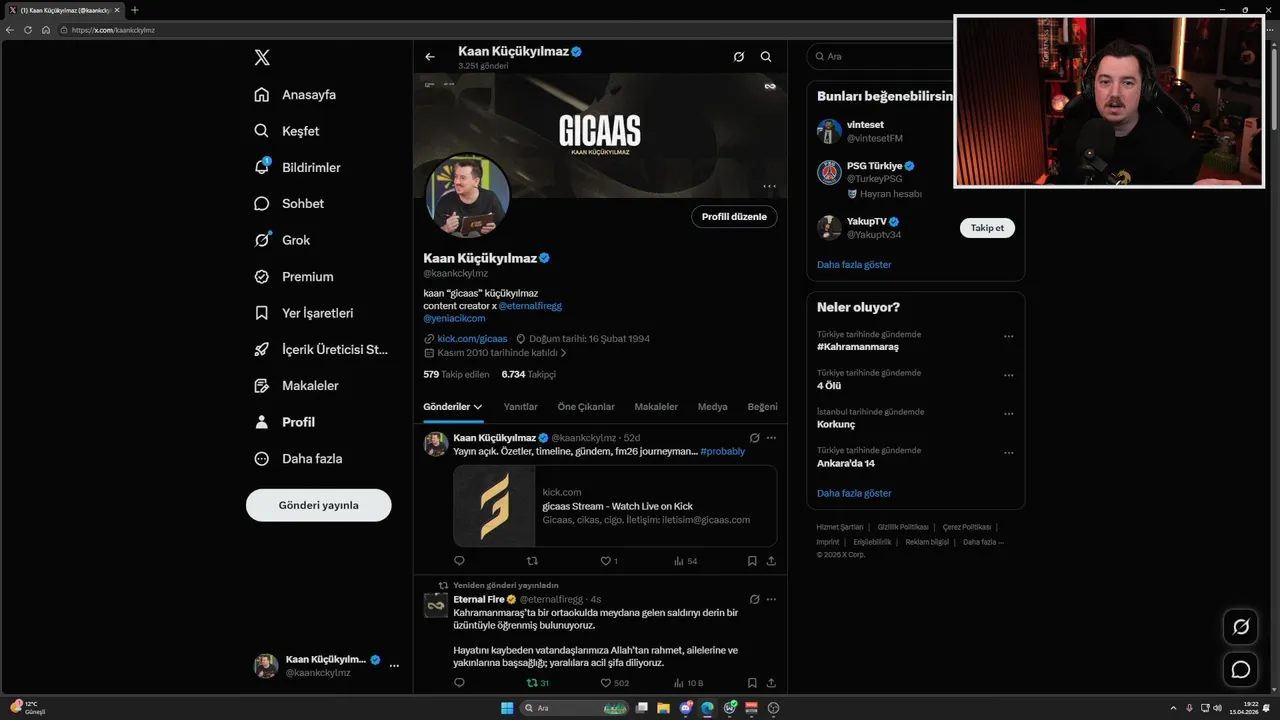Open GICAAS banner image
1280x720 pixels.
coord(600,135)
